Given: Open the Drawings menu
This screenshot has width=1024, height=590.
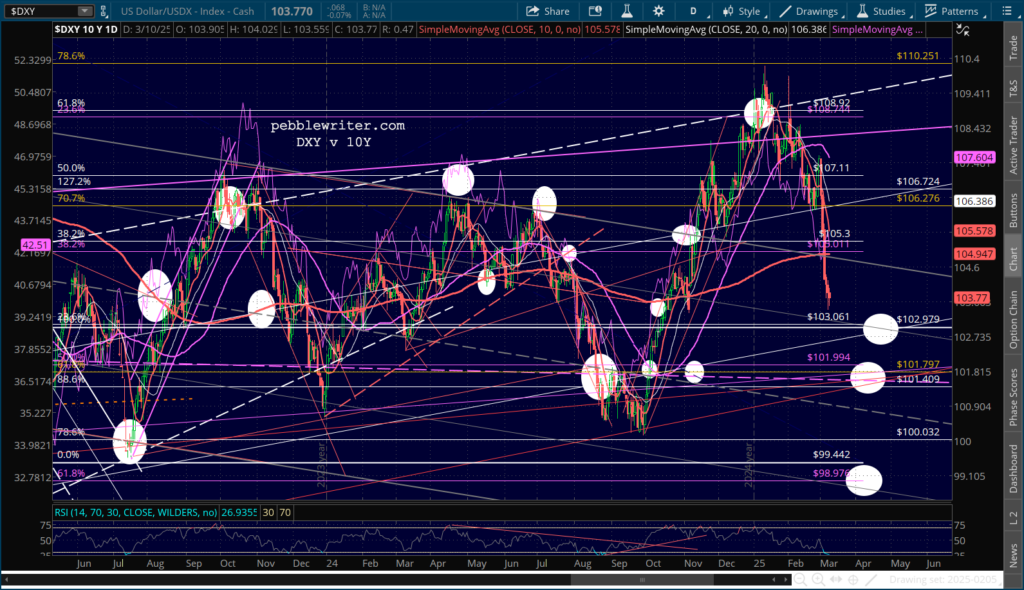Looking at the screenshot, I should point(809,11).
